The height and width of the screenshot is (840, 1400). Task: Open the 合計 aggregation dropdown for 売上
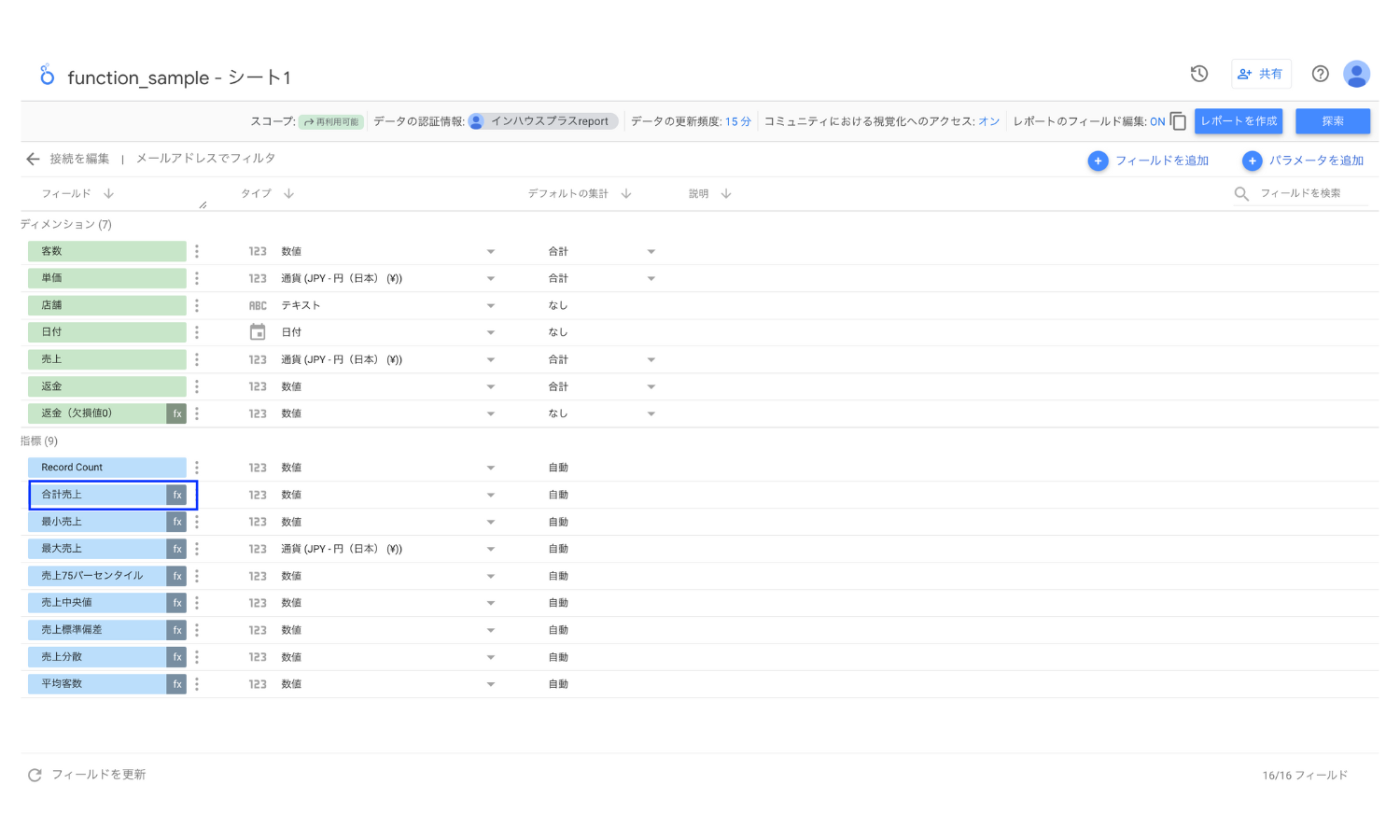651,358
